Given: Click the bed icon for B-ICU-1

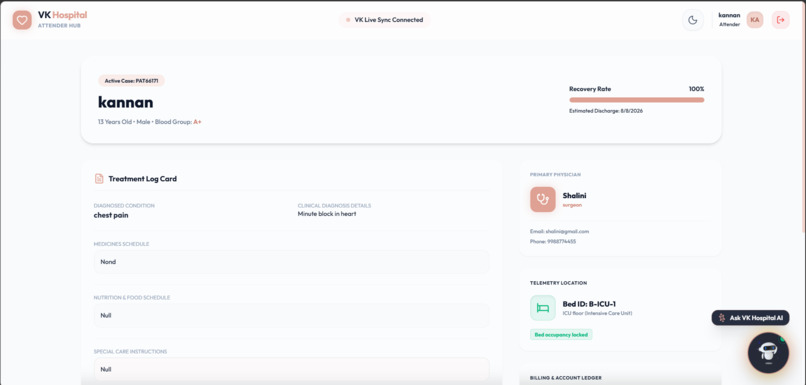Looking at the screenshot, I should [543, 308].
